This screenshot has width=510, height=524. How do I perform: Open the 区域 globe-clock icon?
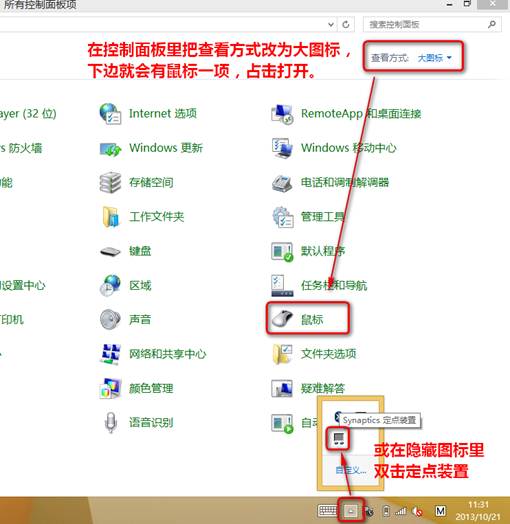[110, 285]
